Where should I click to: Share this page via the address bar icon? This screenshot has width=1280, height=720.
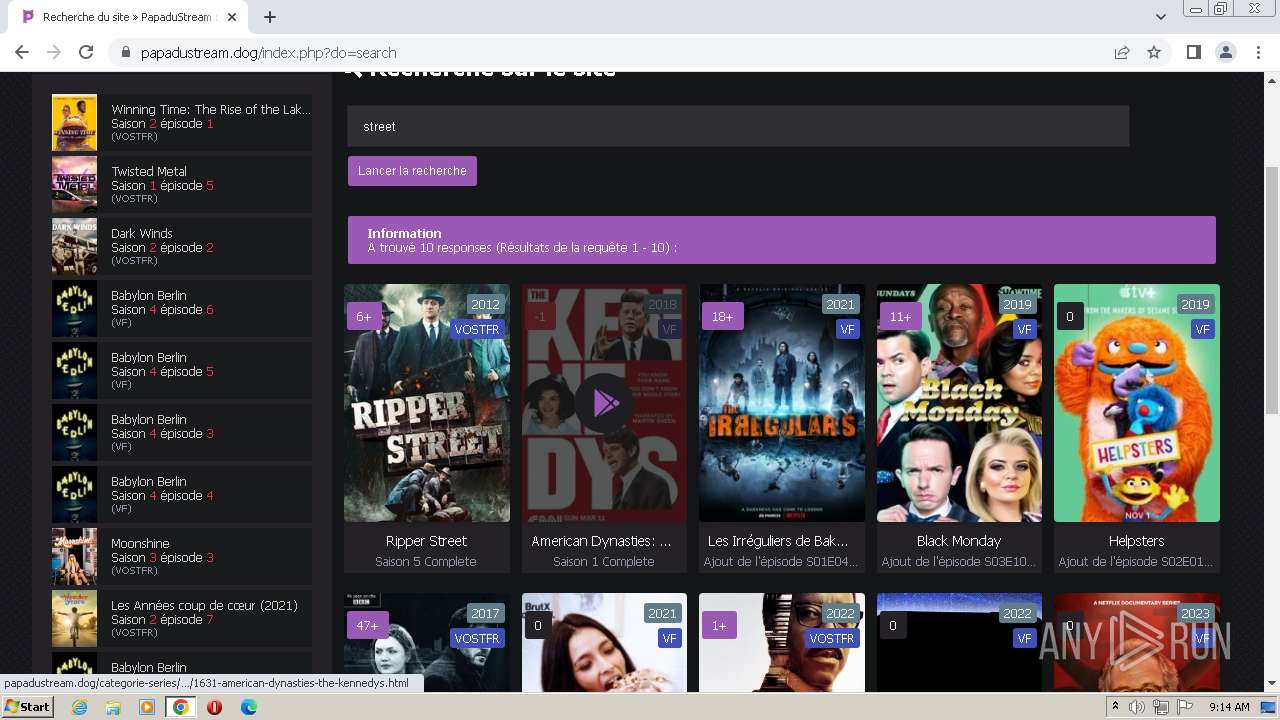coord(1122,52)
